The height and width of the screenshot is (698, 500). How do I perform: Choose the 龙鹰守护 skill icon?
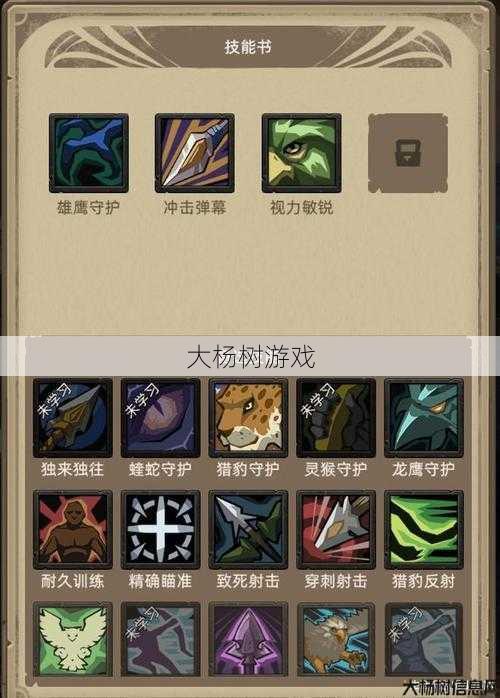coord(423,418)
